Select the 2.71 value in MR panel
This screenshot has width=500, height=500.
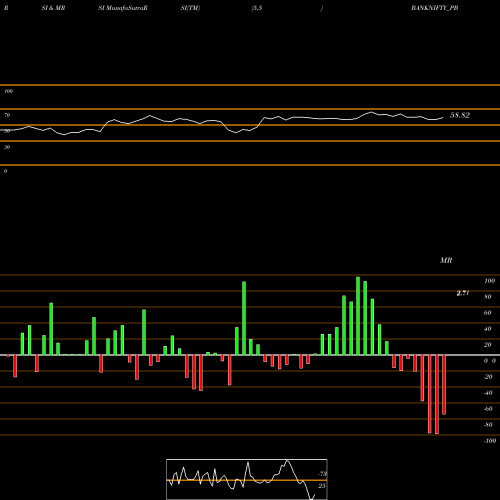[463, 293]
